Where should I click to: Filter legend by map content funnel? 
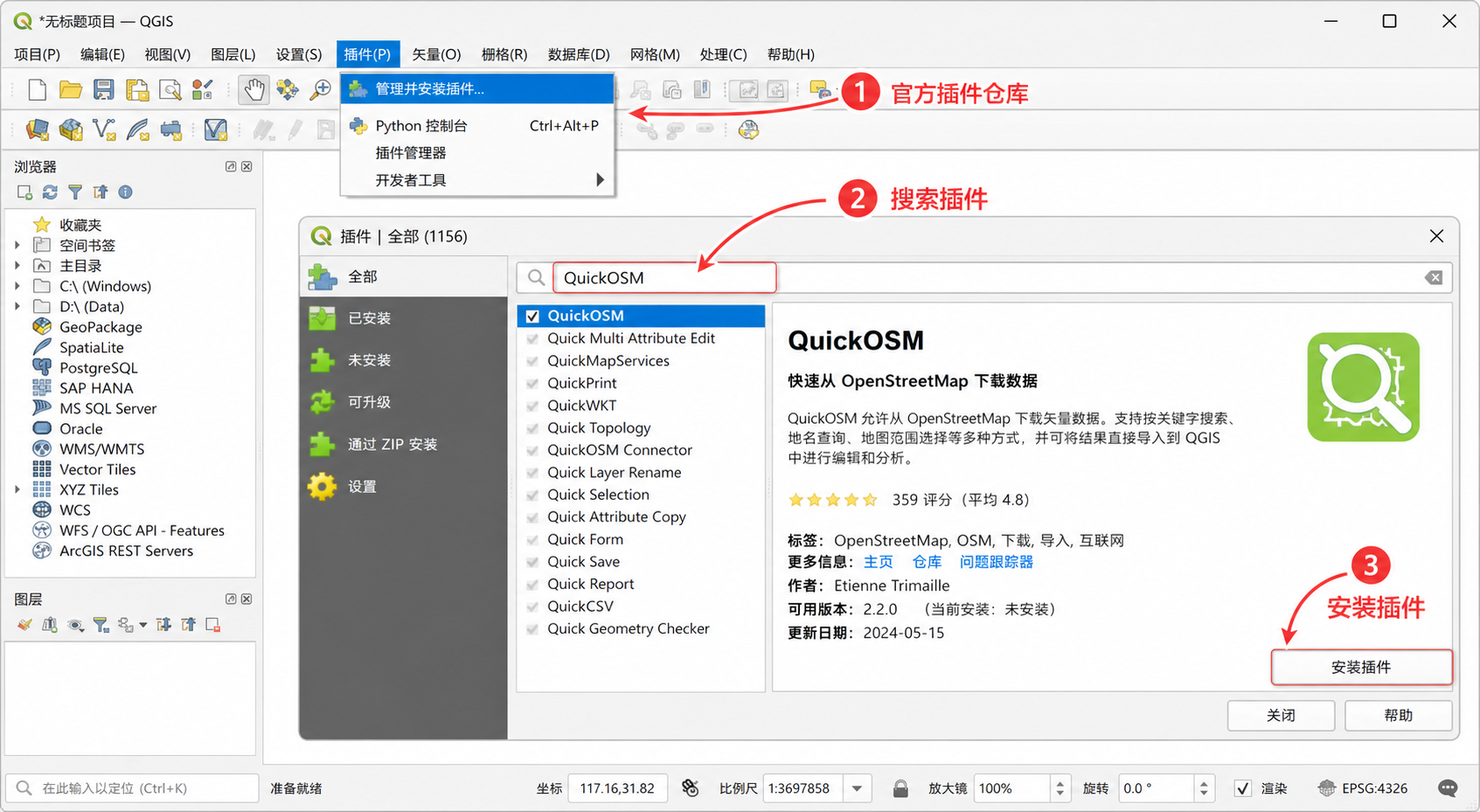pyautogui.click(x=101, y=625)
